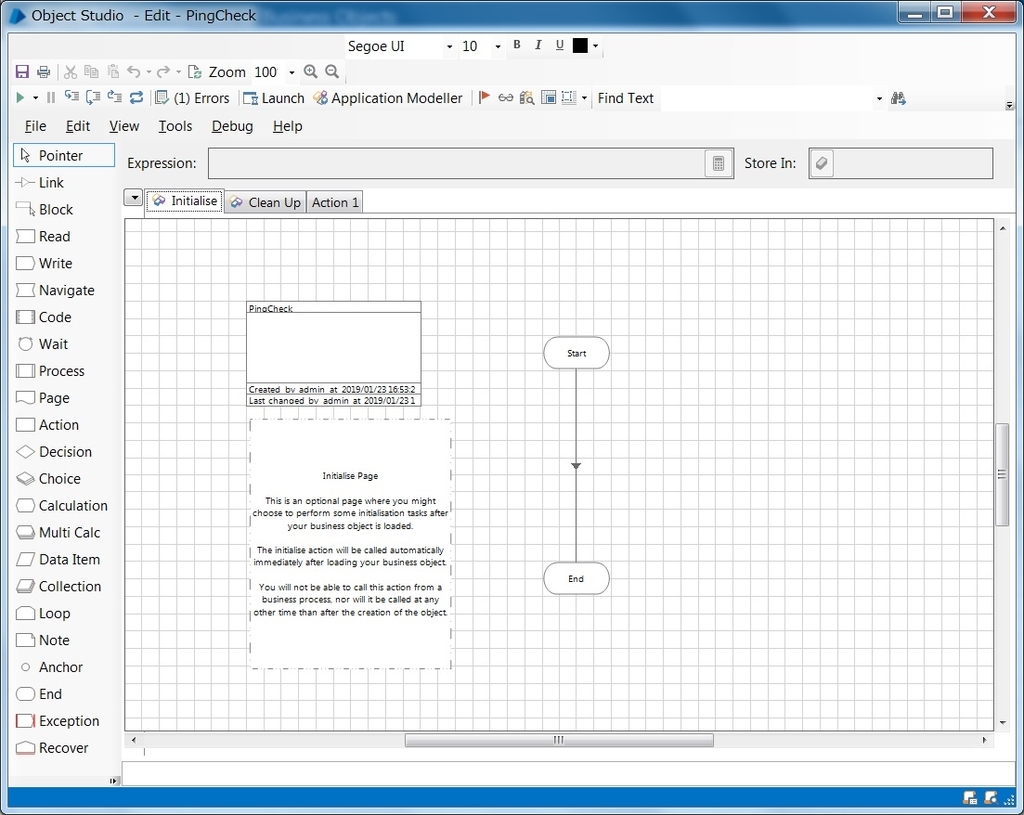Click the Store In data item icon
The image size is (1024, 815).
[x=822, y=163]
